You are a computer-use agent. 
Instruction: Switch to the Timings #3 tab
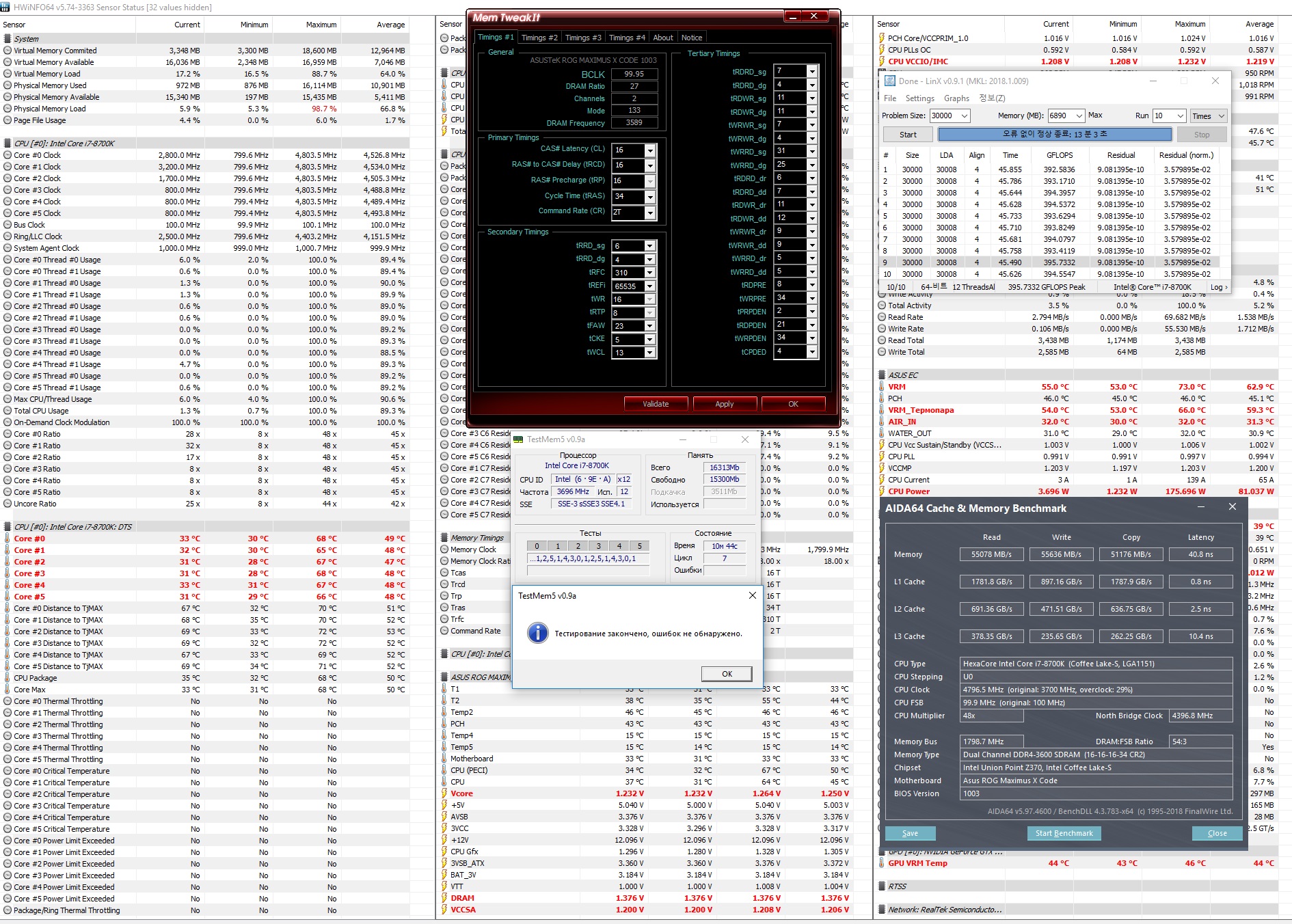[583, 38]
